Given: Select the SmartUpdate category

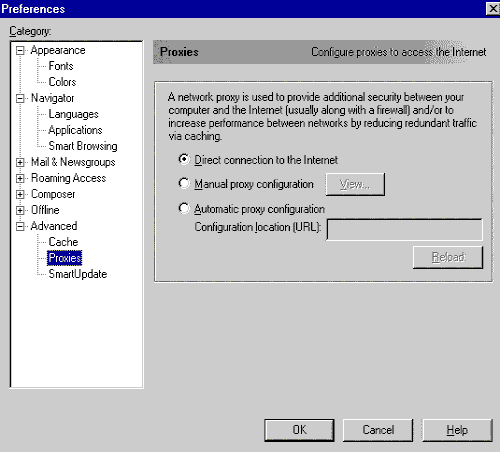Looking at the screenshot, I should (x=78, y=274).
